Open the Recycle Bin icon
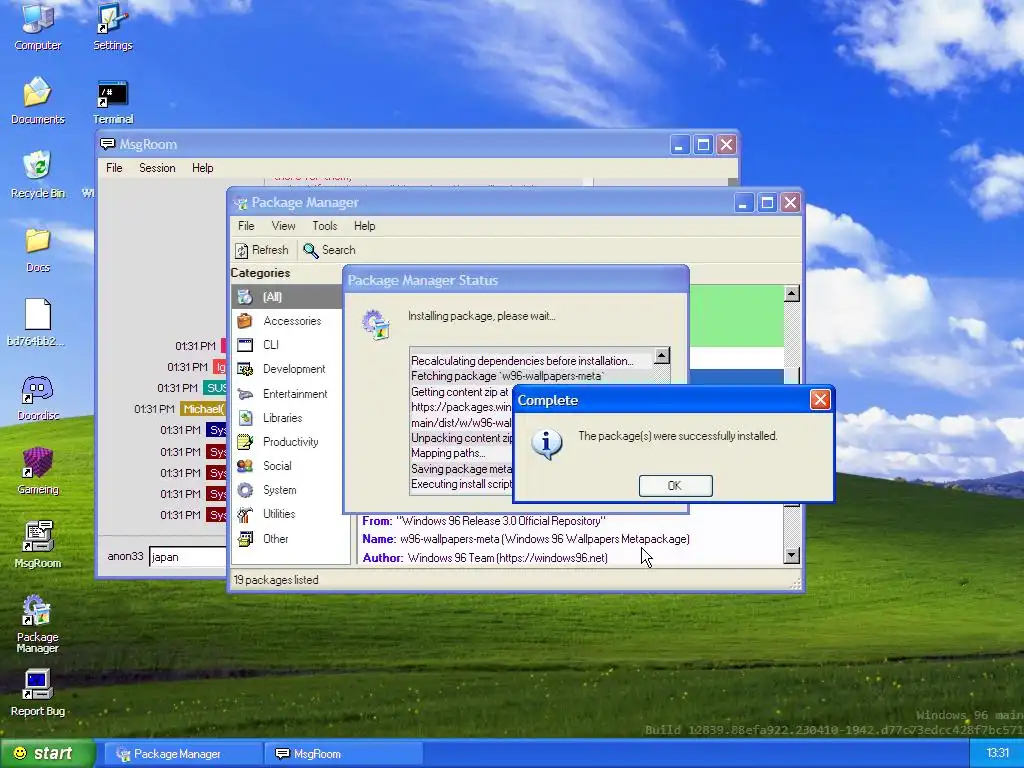 click(38, 174)
